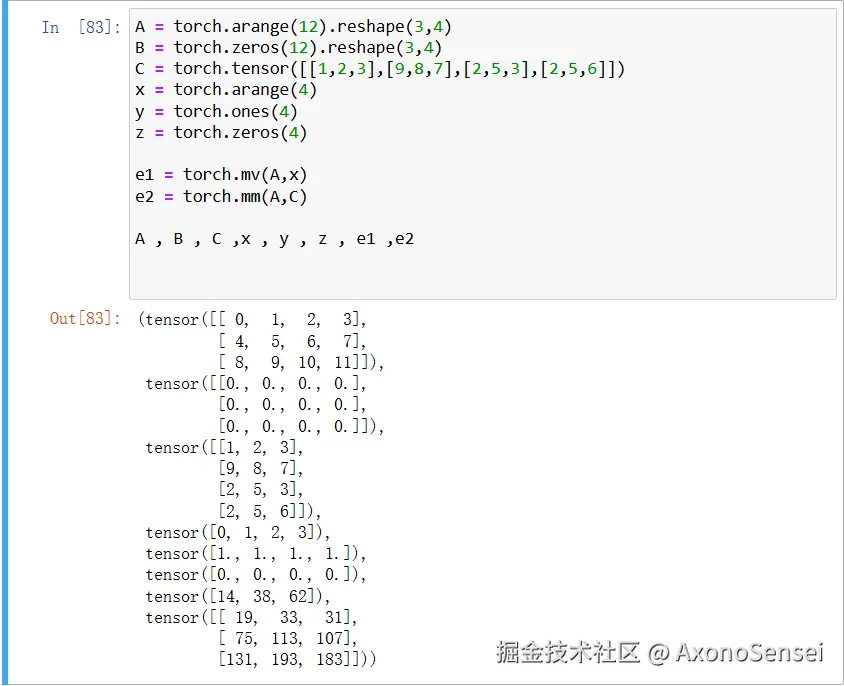Click output tensor([1., 1., 1., 1.])
Viewport: 844px width, 686px height.
click(256, 554)
